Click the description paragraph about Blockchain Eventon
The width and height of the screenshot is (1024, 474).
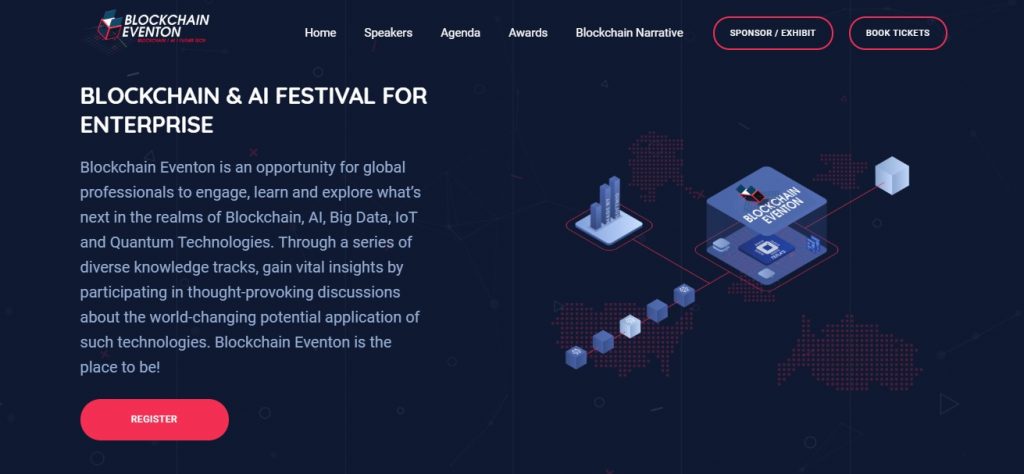coord(250,267)
